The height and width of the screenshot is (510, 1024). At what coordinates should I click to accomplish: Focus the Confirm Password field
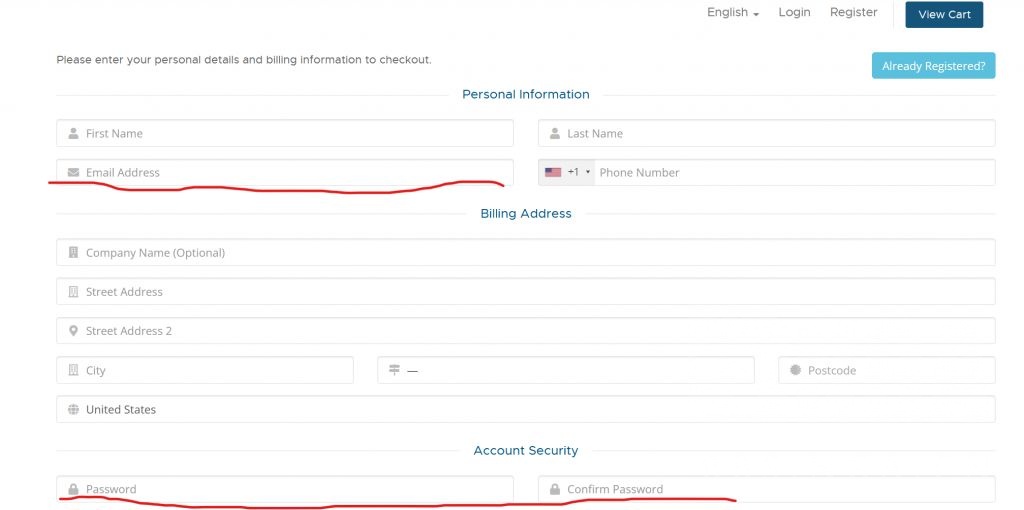[767, 489]
